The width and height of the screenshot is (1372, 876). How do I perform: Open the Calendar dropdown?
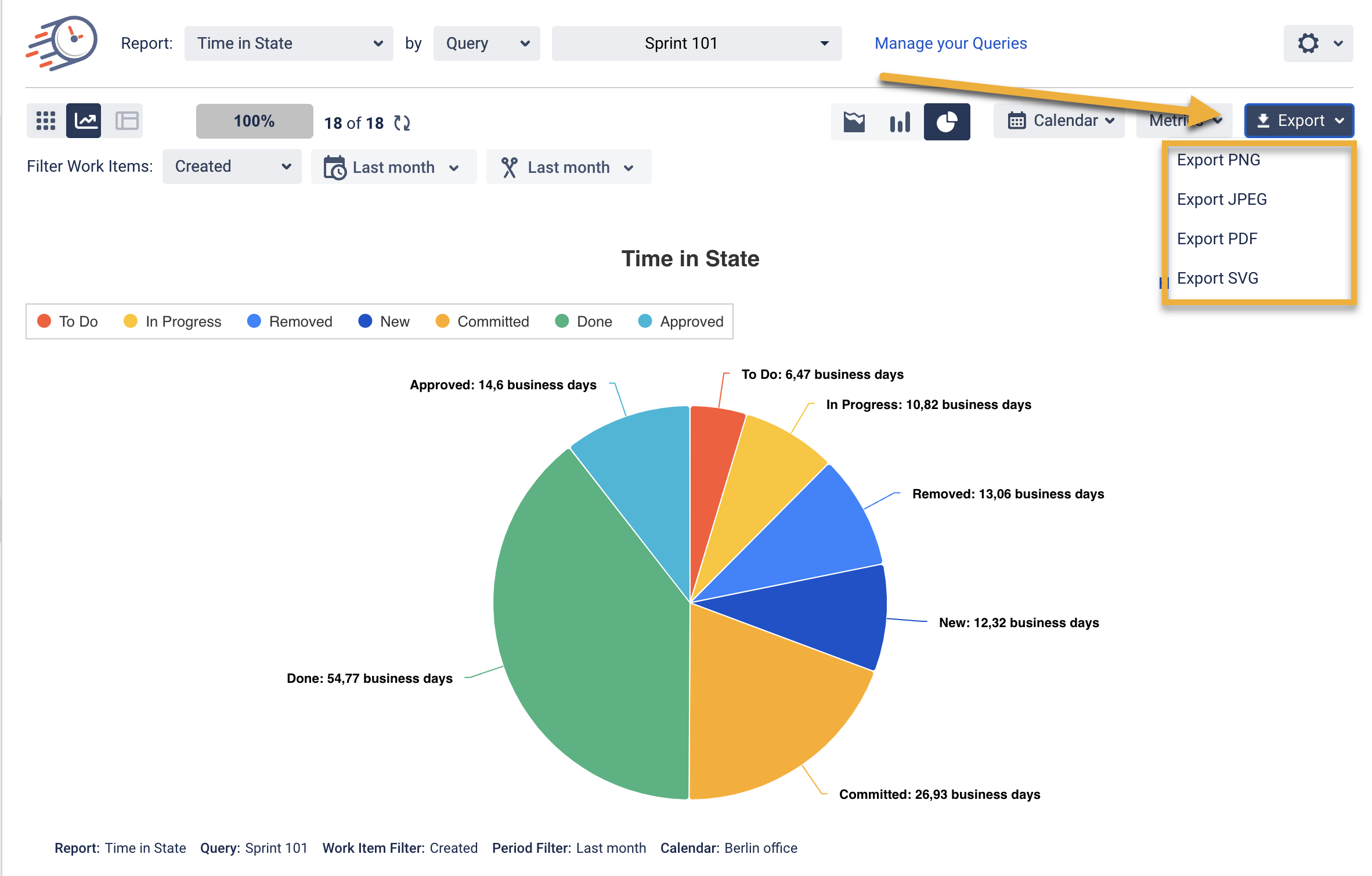pos(1059,121)
